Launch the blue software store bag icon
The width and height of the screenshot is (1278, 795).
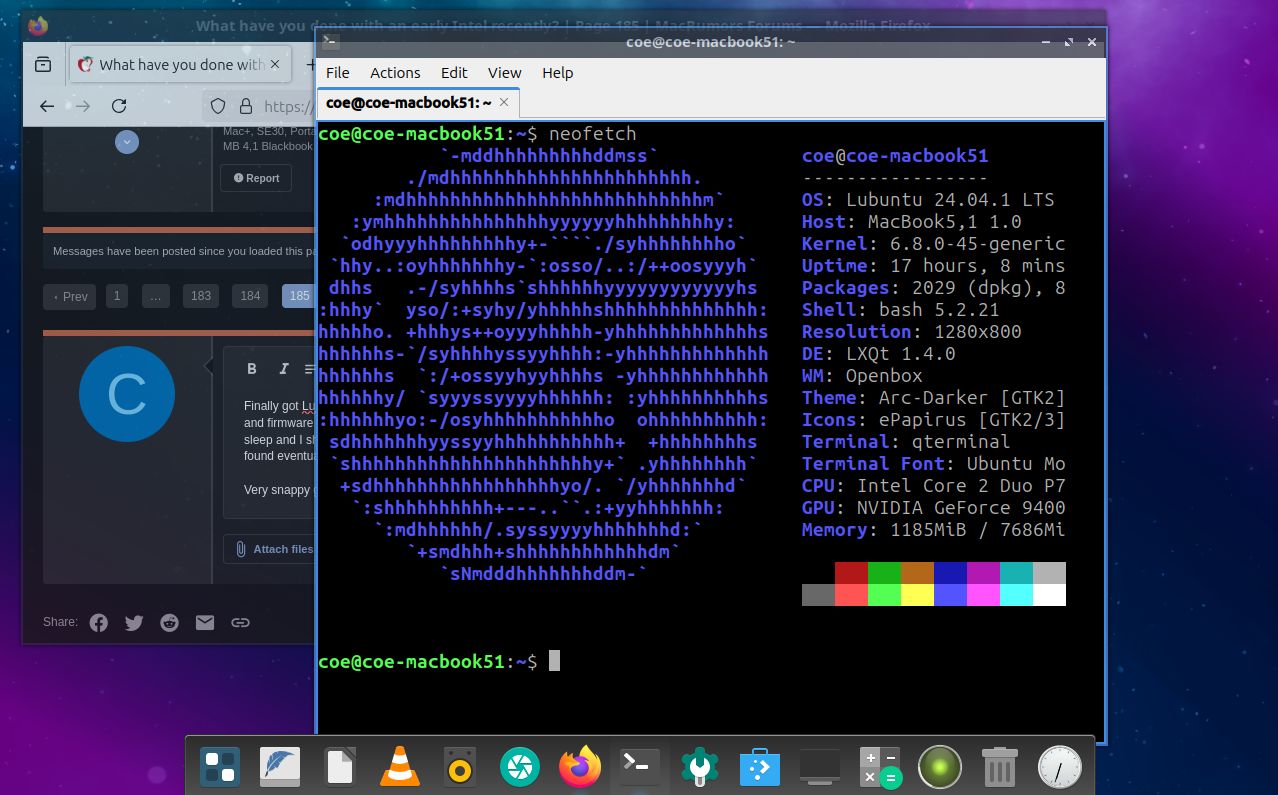pos(759,767)
